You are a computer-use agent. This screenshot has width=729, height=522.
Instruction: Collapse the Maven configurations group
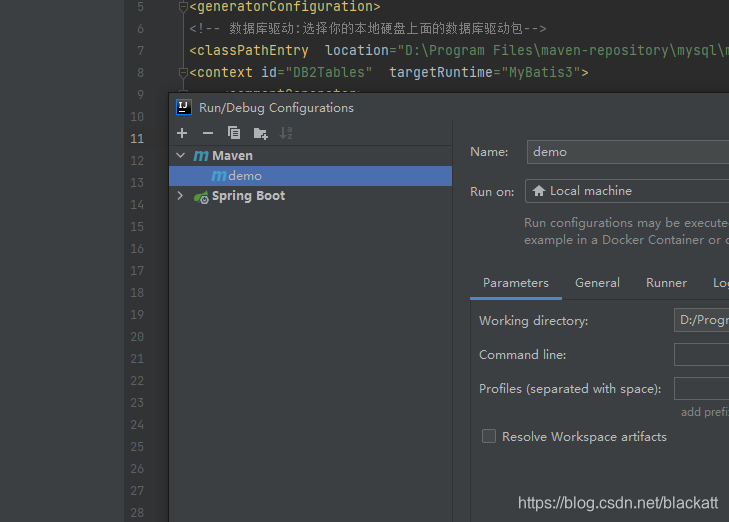[181, 155]
